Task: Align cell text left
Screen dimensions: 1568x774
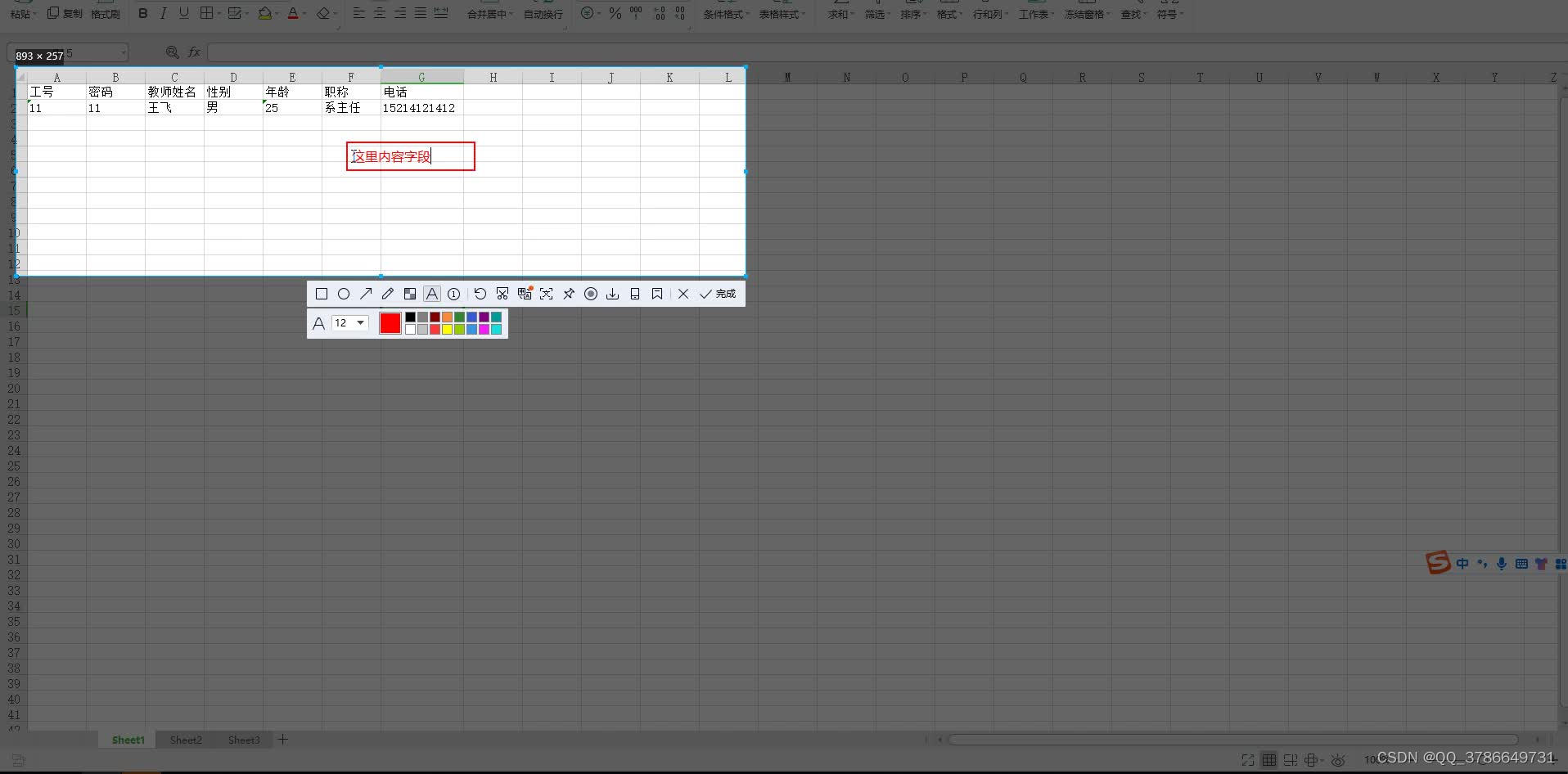Action: 359,13
